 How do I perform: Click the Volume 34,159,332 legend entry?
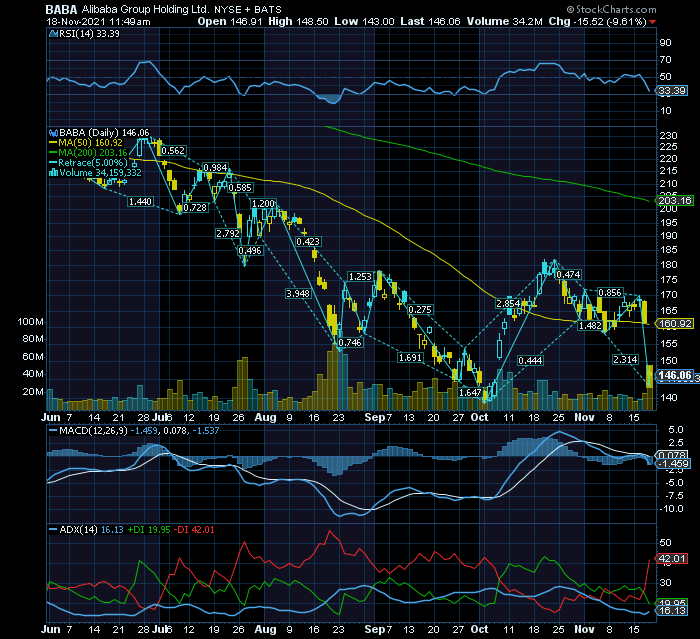point(100,173)
